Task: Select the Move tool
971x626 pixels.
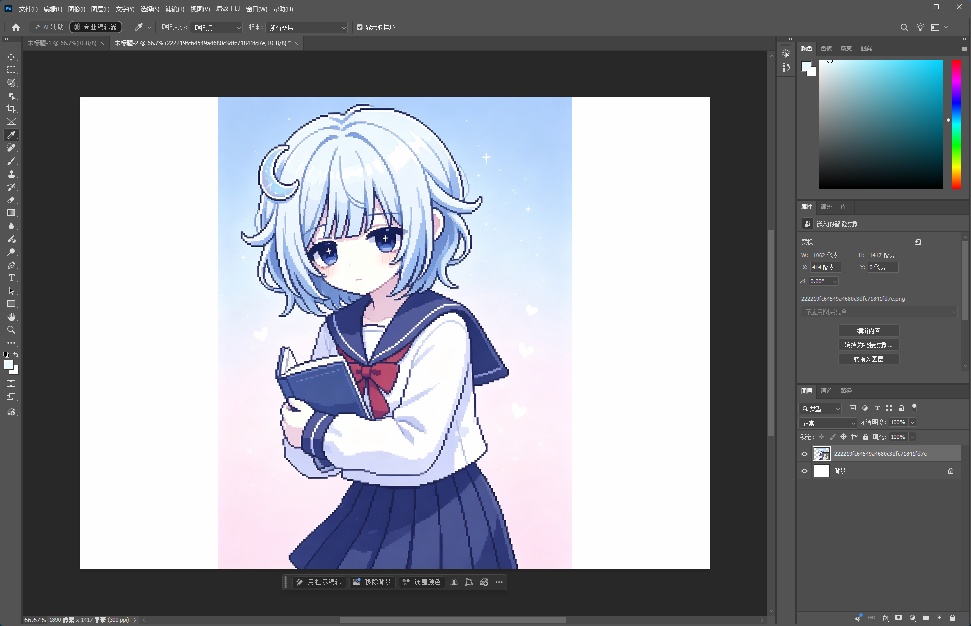Action: 11,57
